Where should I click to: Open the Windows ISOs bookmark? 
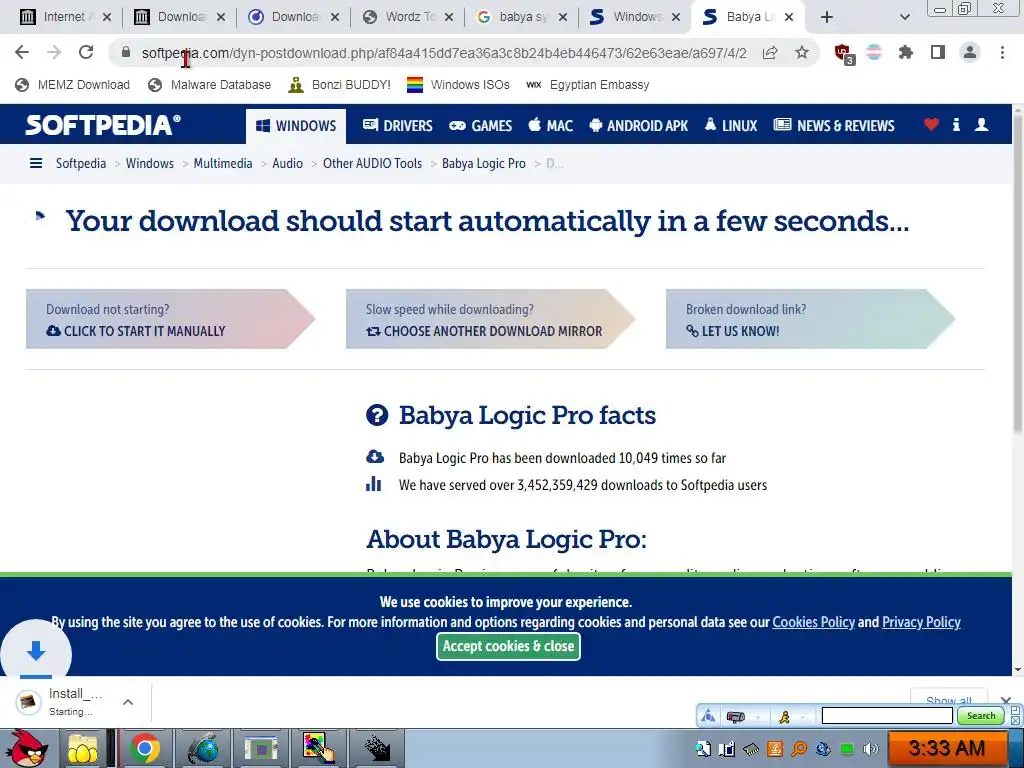pos(458,85)
